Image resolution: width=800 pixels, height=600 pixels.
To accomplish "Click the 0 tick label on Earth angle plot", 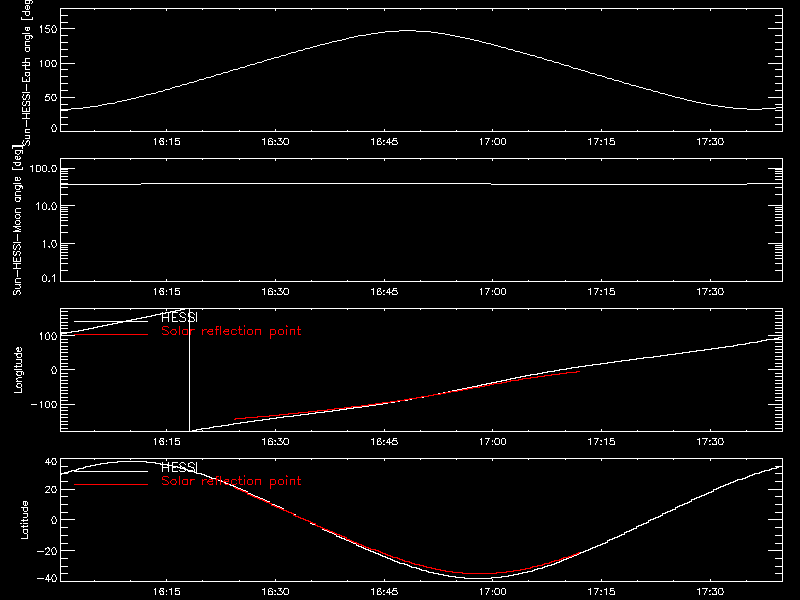I will coord(54,128).
